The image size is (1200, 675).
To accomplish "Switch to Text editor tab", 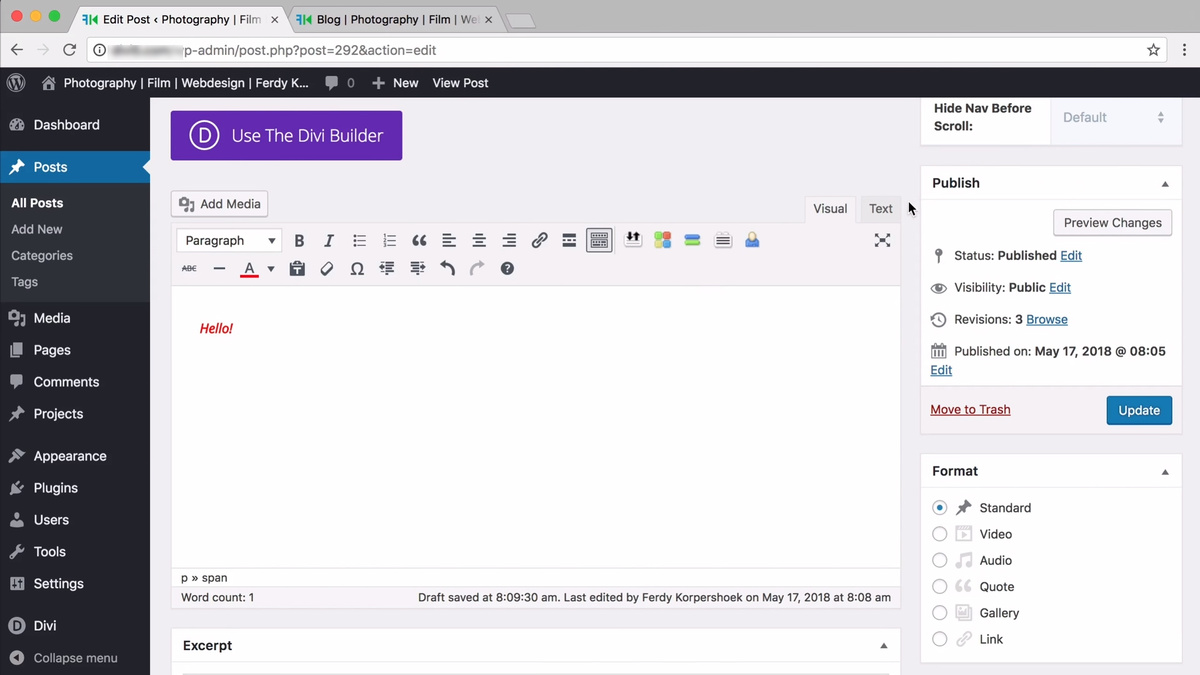I will pyautogui.click(x=880, y=209).
